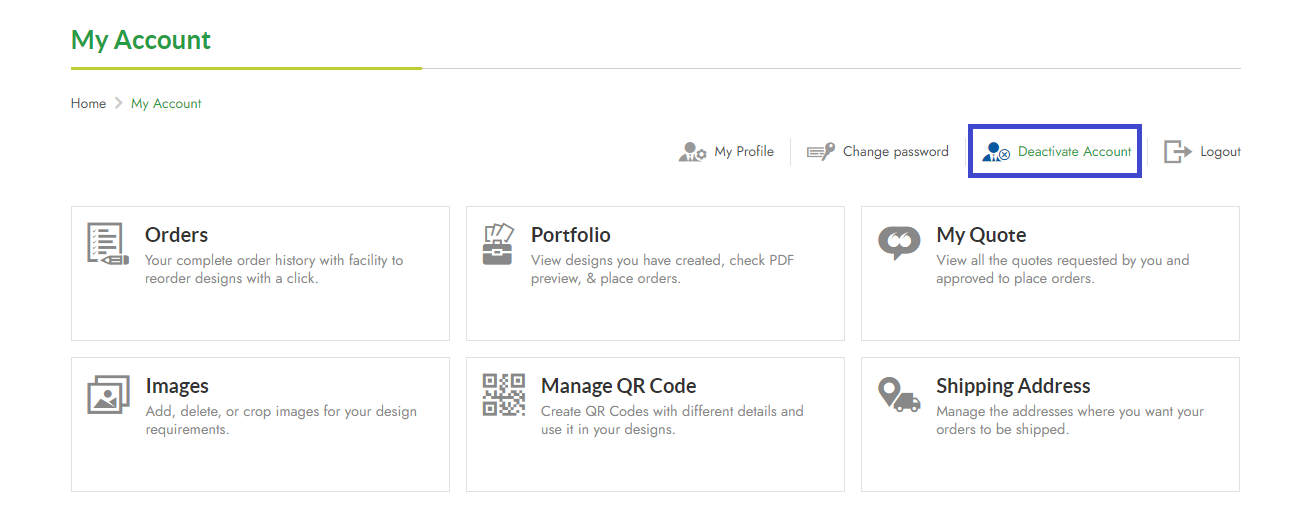Click the Manage QR Code icon

coord(503,395)
